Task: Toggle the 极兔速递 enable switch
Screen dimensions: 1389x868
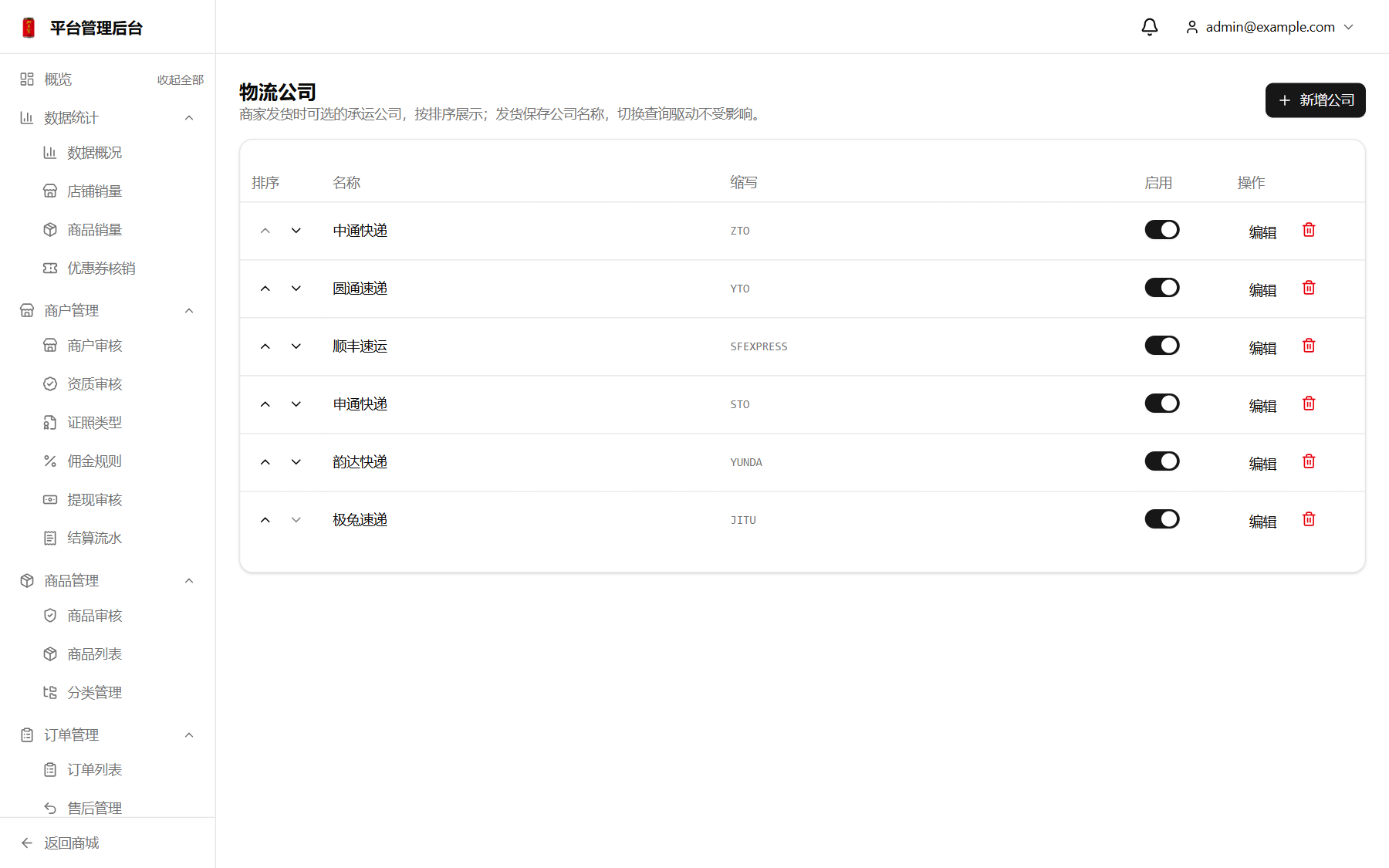Action: point(1162,519)
